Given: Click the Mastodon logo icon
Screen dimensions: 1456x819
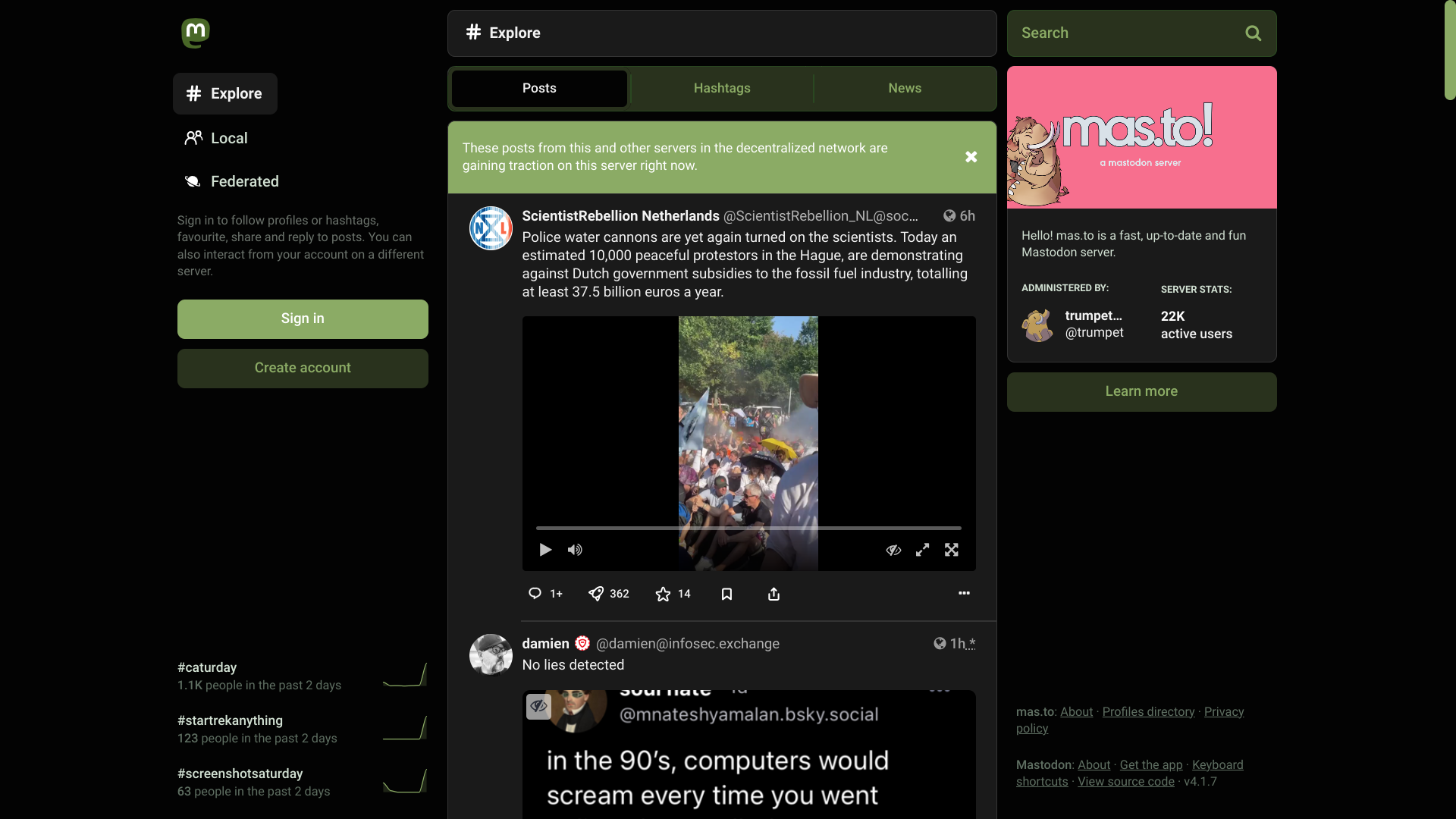Looking at the screenshot, I should [195, 33].
